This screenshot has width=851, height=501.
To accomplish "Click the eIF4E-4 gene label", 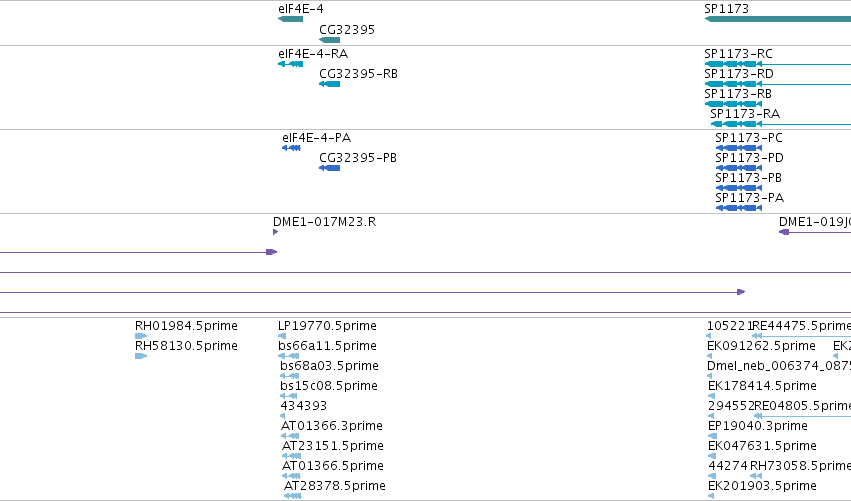I will [301, 9].
